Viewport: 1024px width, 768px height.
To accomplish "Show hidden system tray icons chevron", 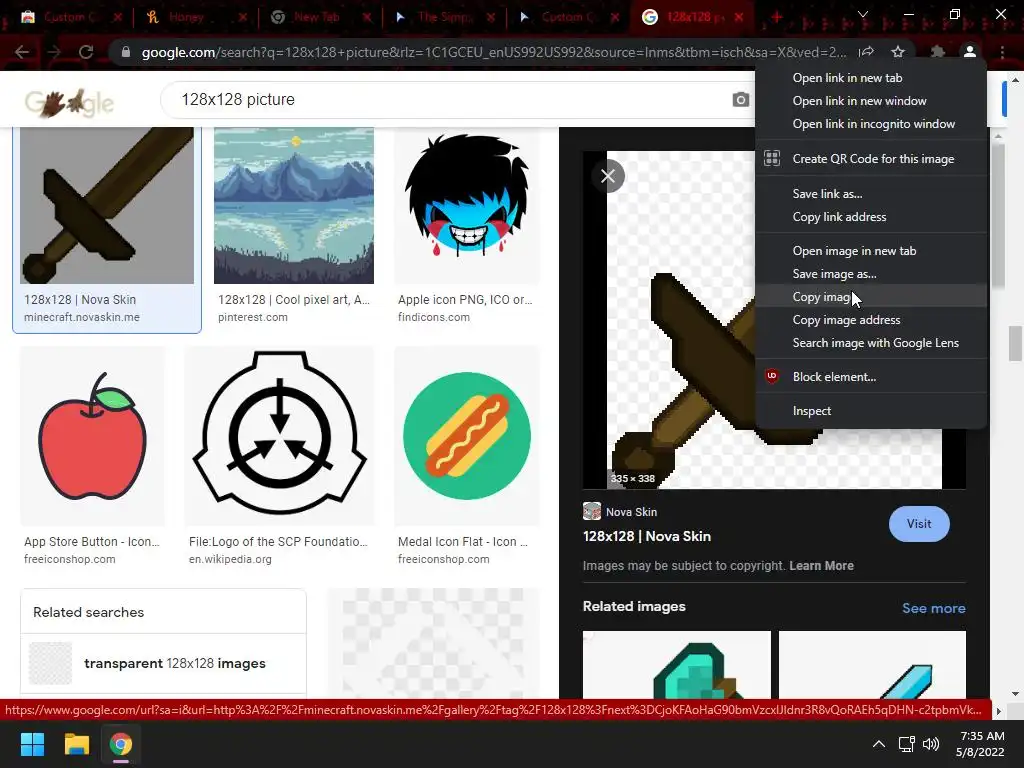I will click(x=879, y=744).
